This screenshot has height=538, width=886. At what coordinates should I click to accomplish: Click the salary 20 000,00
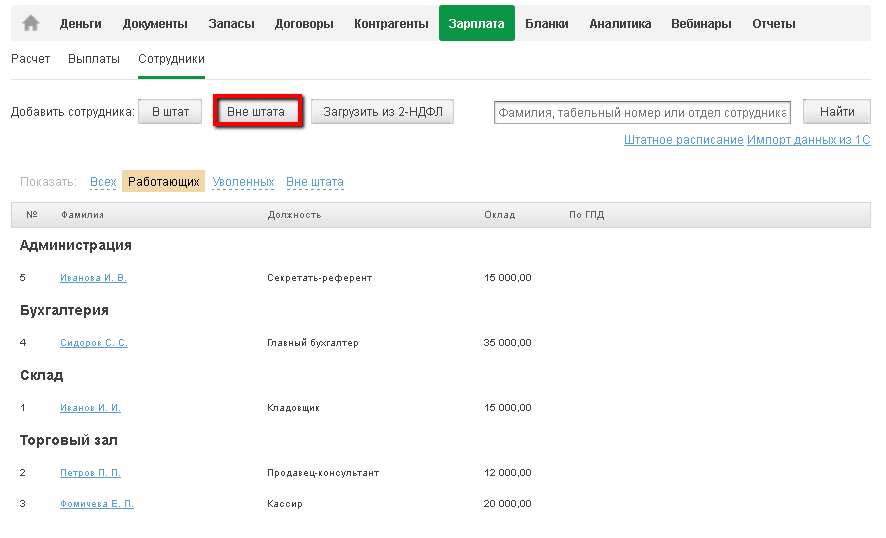507,504
